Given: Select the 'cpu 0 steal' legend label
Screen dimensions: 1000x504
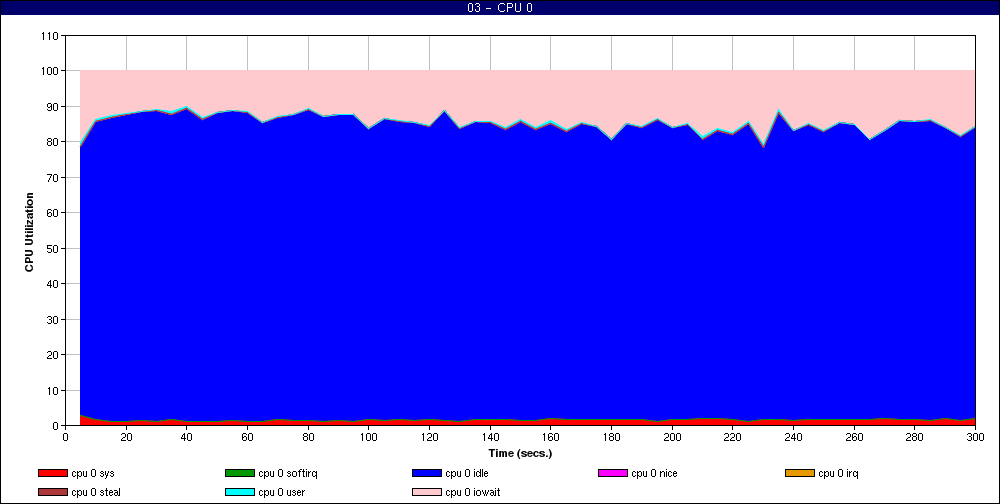Looking at the screenshot, I should [x=96, y=492].
